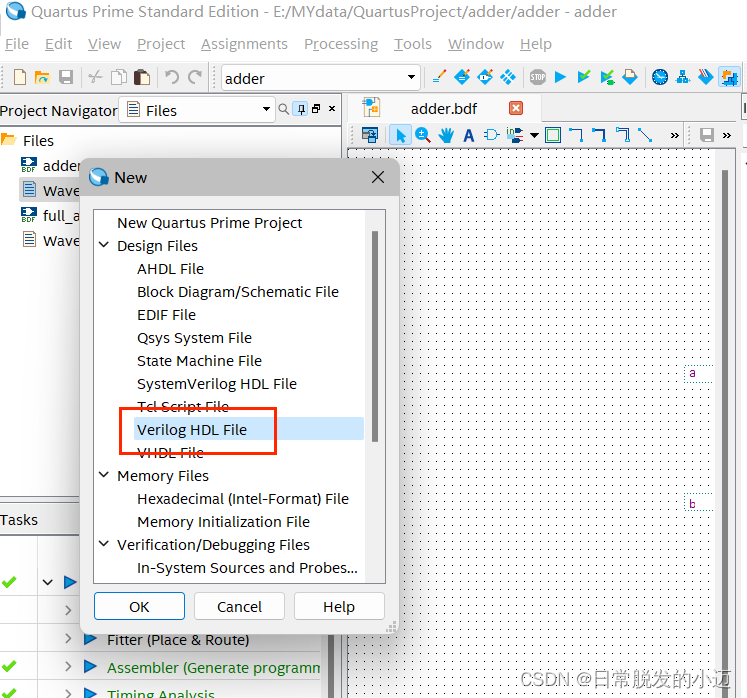Collapse the Memory Files group
The width and height of the screenshot is (747, 698).
point(104,475)
